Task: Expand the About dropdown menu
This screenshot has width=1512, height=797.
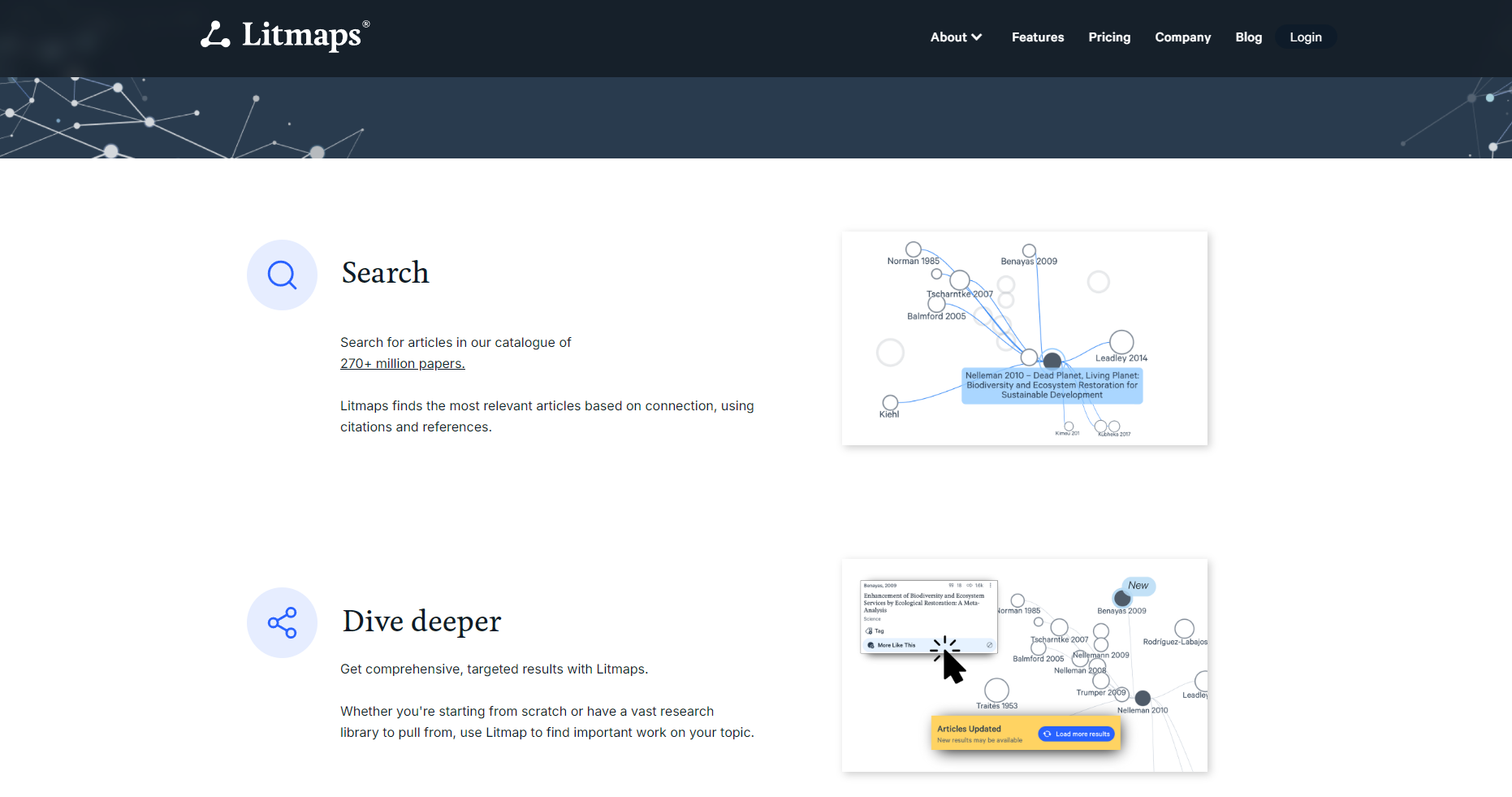Action: tap(956, 37)
